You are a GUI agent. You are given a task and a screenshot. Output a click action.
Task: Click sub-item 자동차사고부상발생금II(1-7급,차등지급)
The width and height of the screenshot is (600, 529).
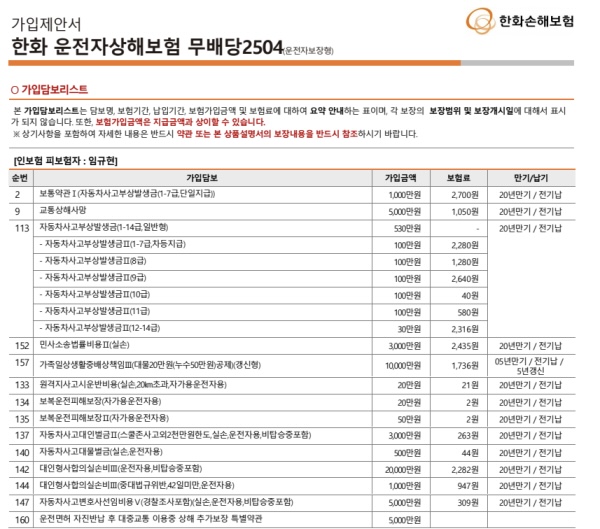[112, 244]
